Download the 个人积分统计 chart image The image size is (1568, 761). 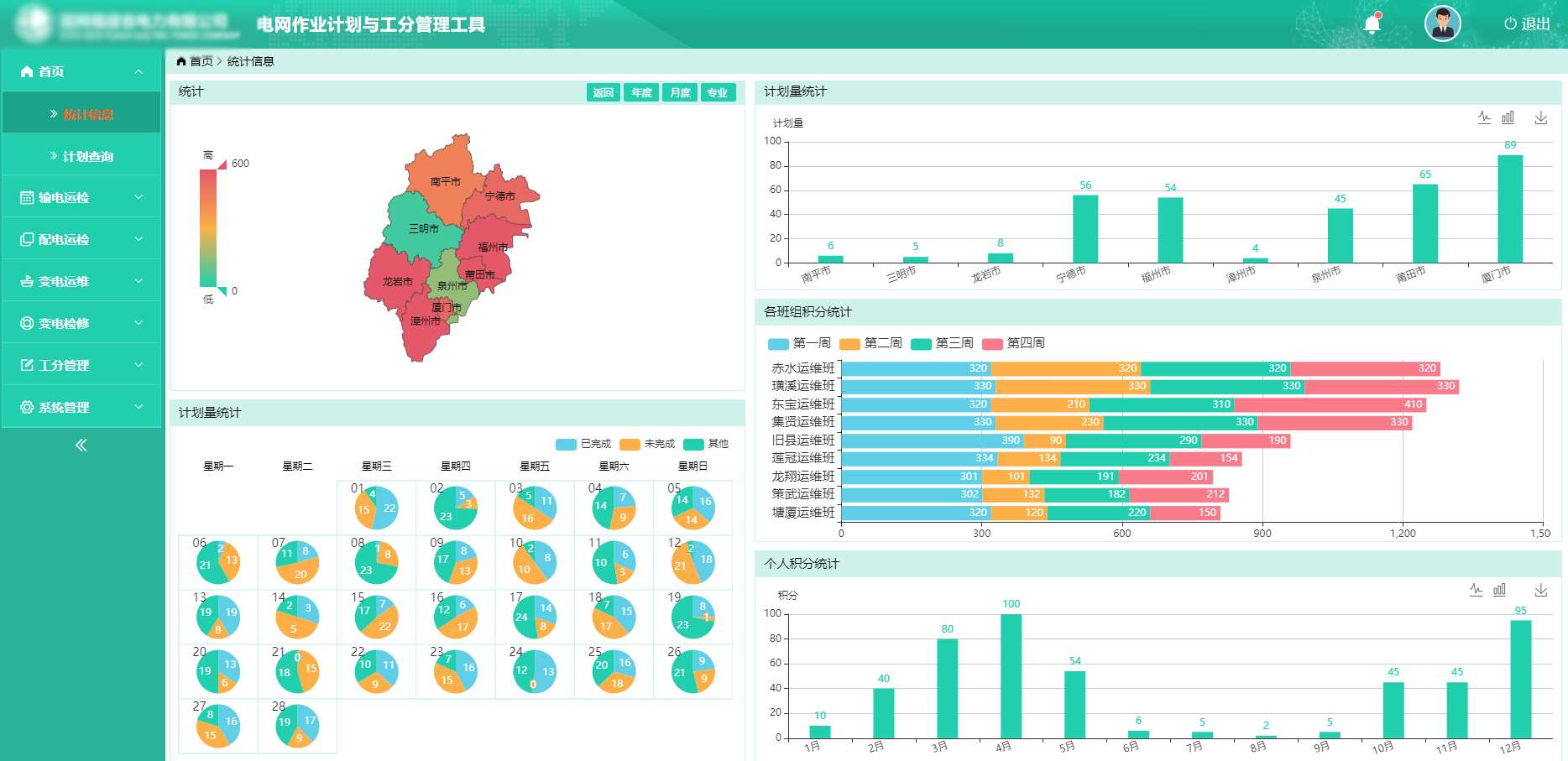tap(1540, 591)
